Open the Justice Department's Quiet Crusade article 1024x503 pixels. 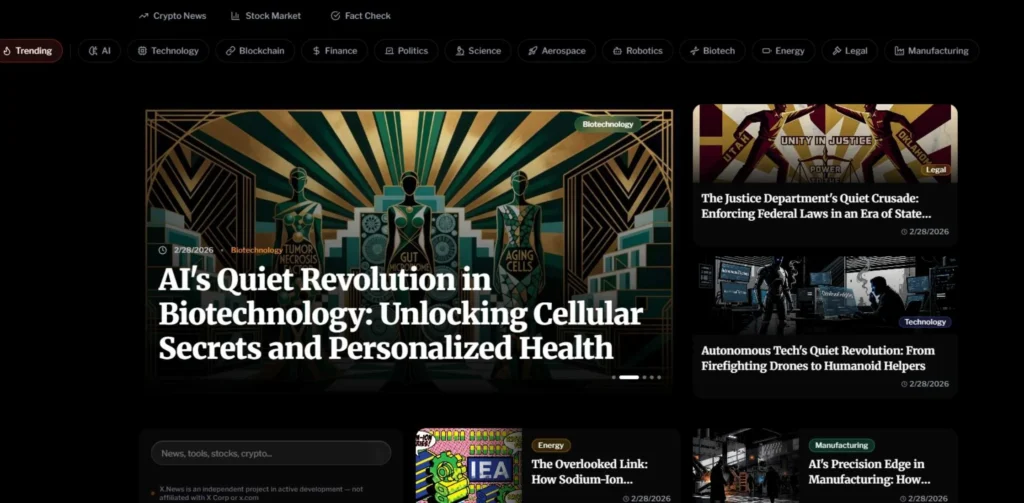[816, 206]
